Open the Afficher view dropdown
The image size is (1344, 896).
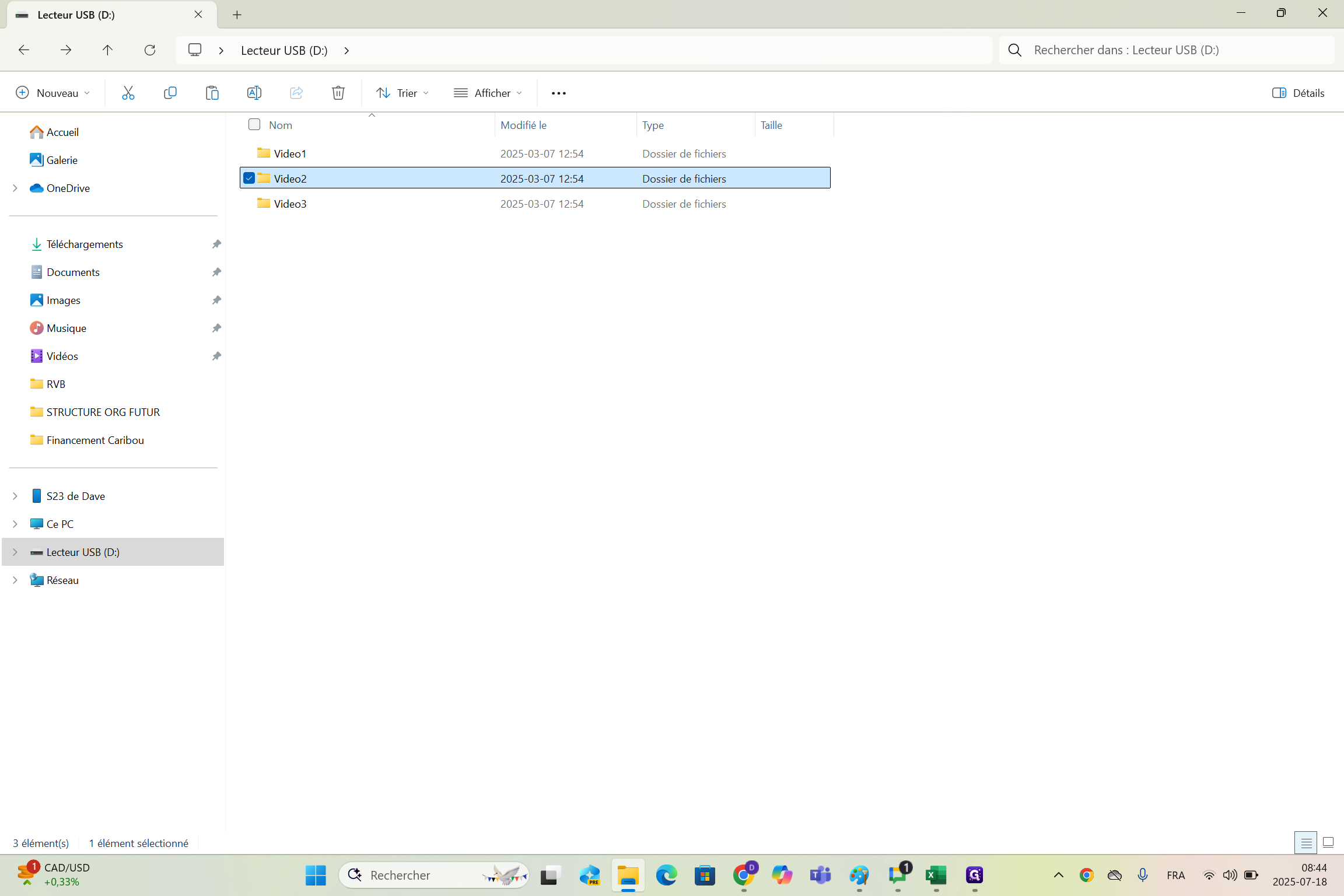[488, 93]
